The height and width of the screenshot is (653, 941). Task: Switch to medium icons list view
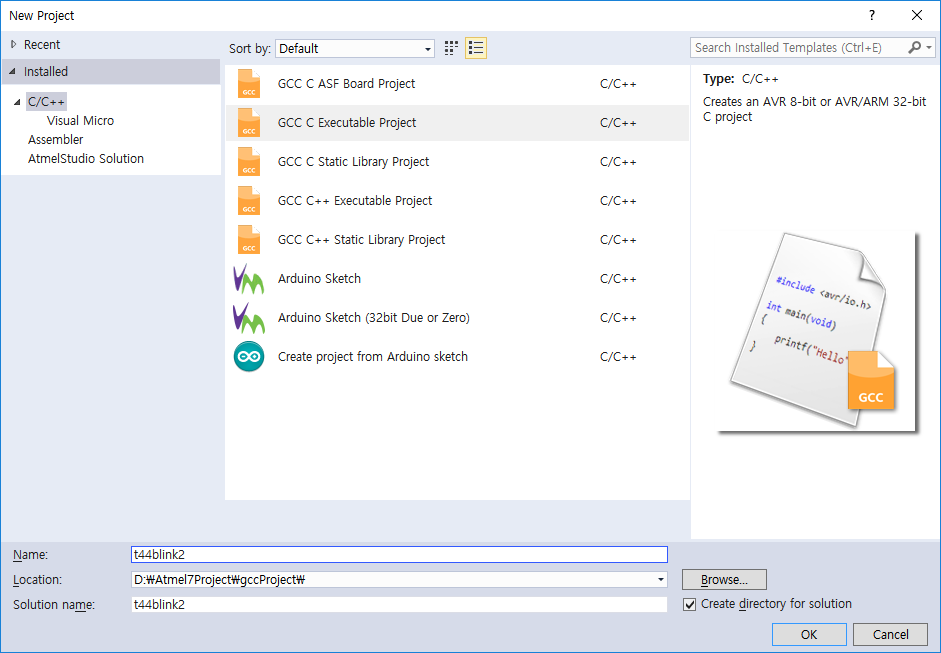[x=476, y=48]
